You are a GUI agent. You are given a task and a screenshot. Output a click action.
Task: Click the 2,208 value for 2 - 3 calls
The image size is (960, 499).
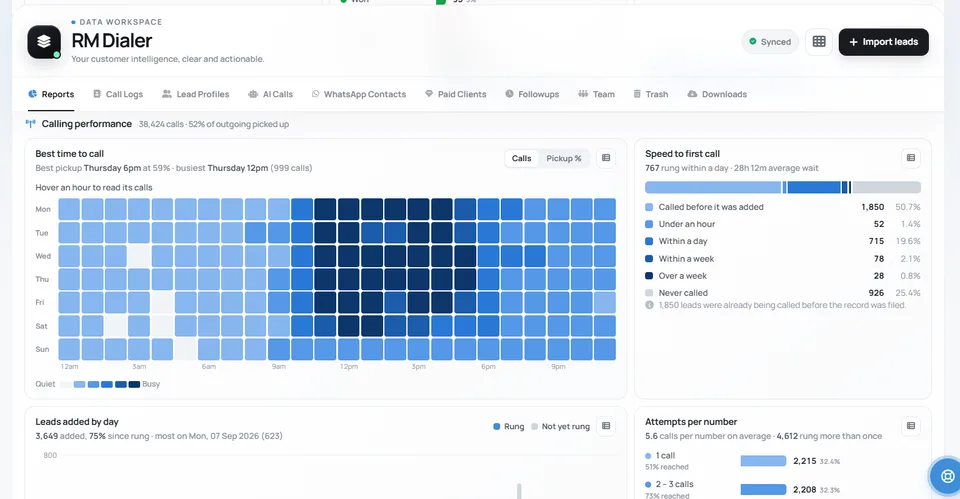pyautogui.click(x=804, y=489)
